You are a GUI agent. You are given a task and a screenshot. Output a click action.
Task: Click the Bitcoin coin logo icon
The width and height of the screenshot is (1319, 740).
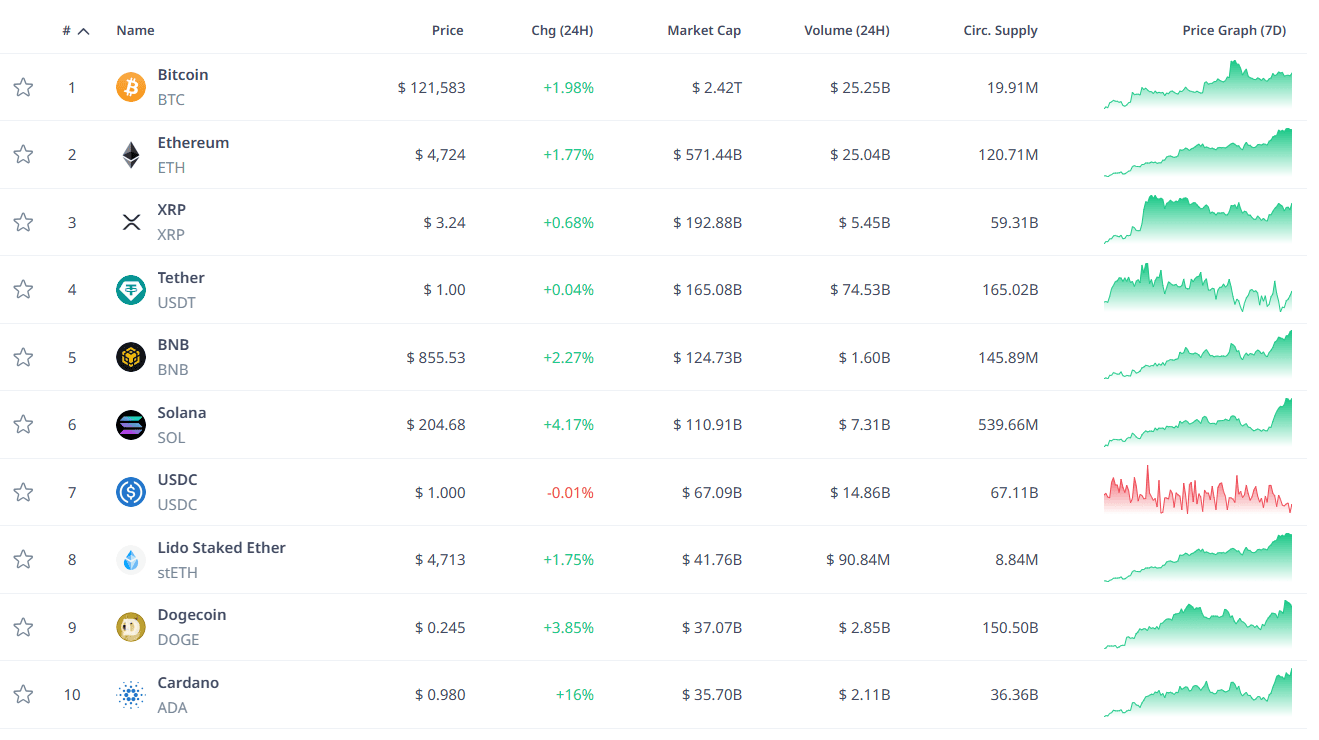(x=131, y=87)
